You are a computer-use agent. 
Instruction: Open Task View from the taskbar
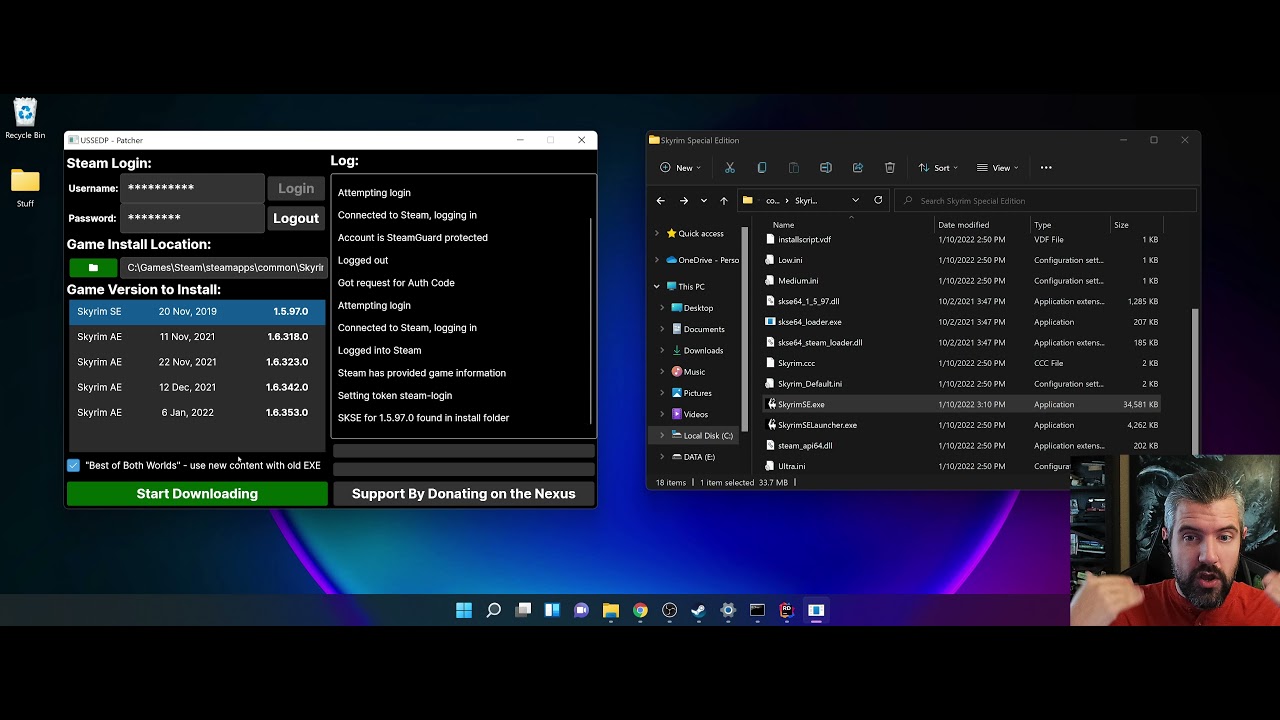pyautogui.click(x=523, y=610)
